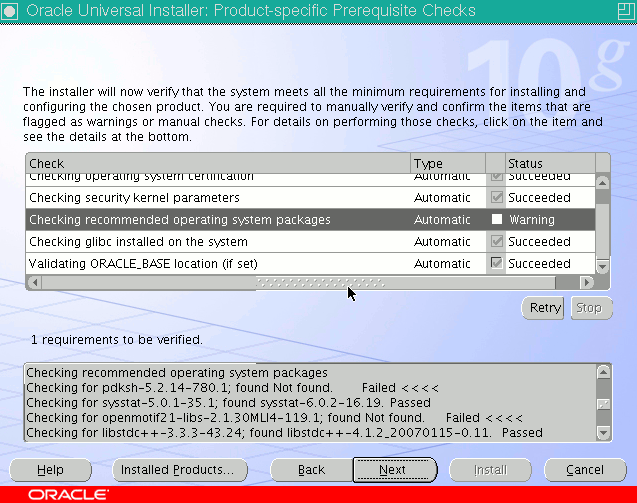Select the Status column header
This screenshot has width=637, height=503.
pyautogui.click(x=550, y=163)
